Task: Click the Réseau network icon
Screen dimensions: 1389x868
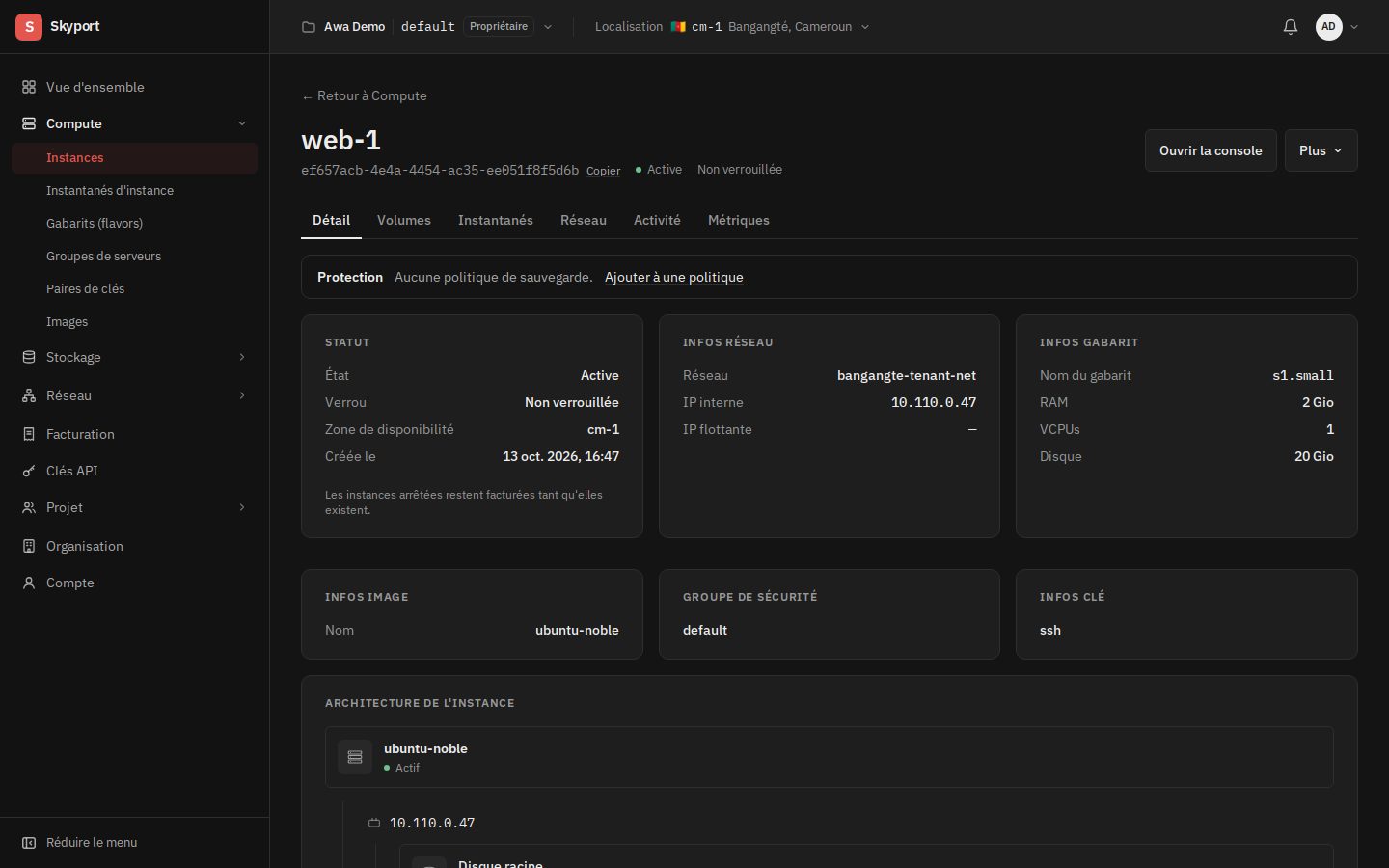Action: (29, 395)
